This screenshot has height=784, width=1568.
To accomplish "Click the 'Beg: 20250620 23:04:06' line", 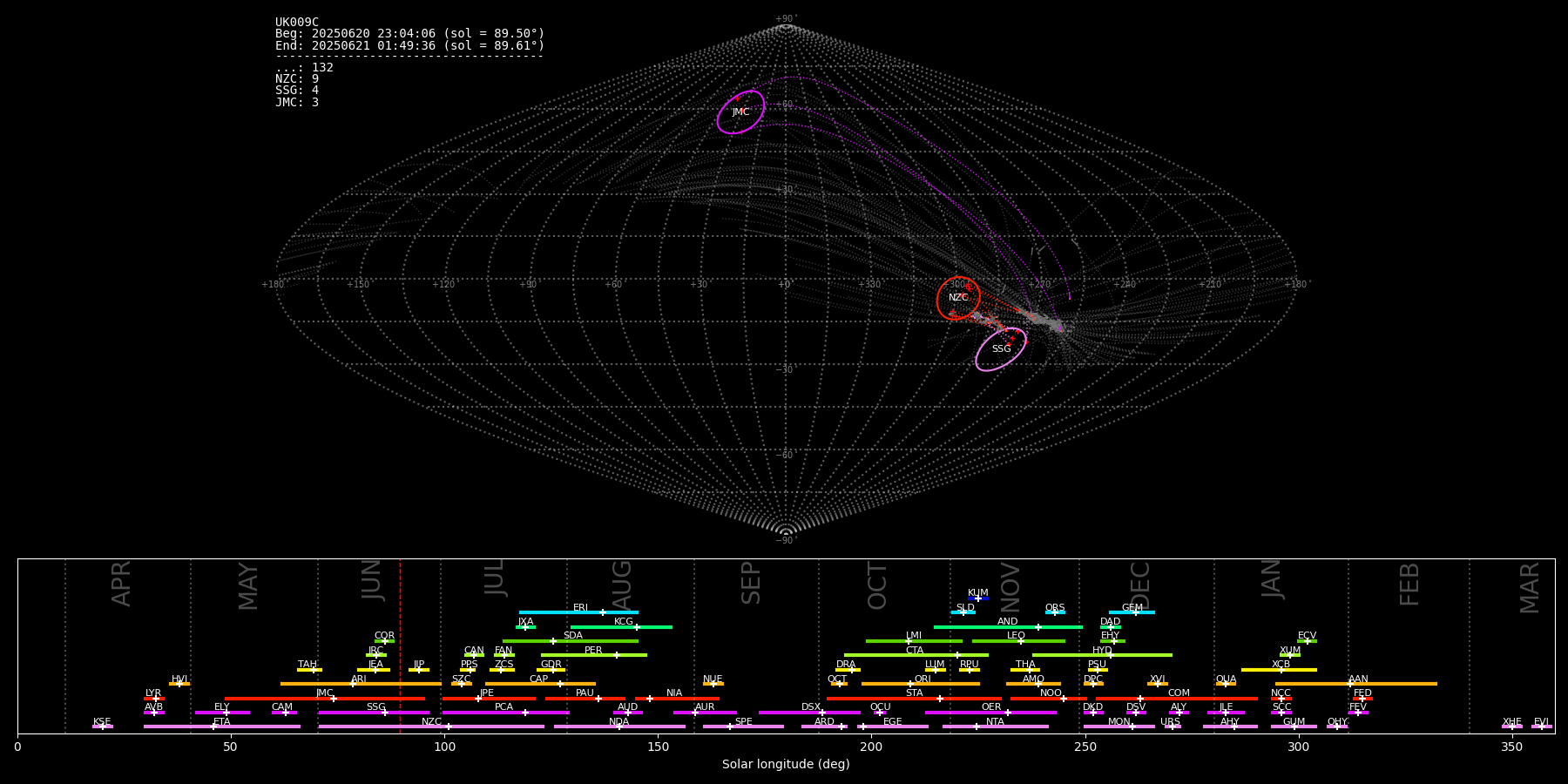I will click(x=409, y=34).
